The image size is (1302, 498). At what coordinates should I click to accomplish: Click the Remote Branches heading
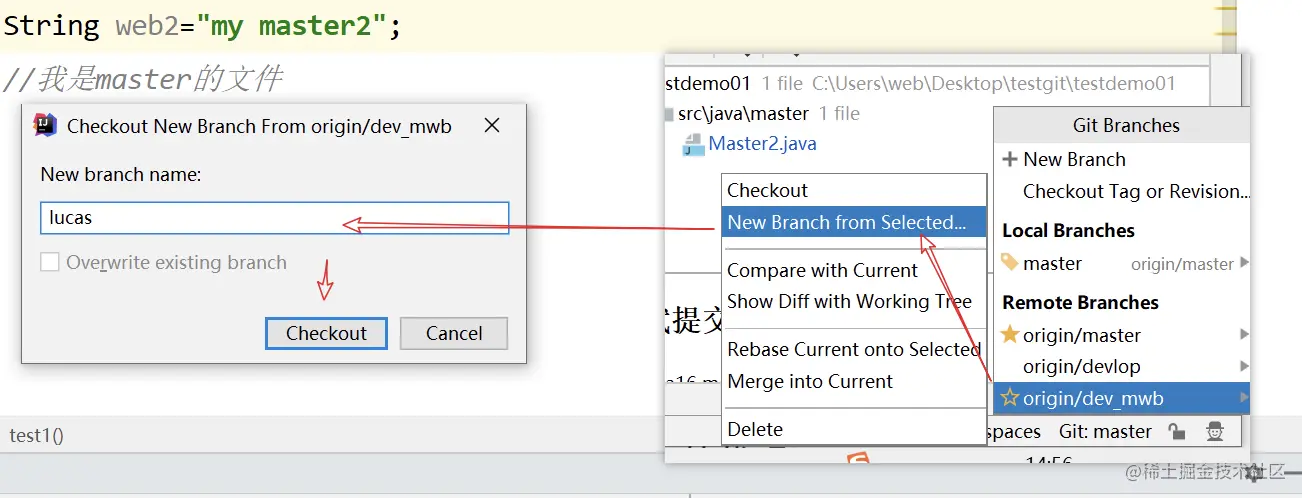click(x=1080, y=302)
